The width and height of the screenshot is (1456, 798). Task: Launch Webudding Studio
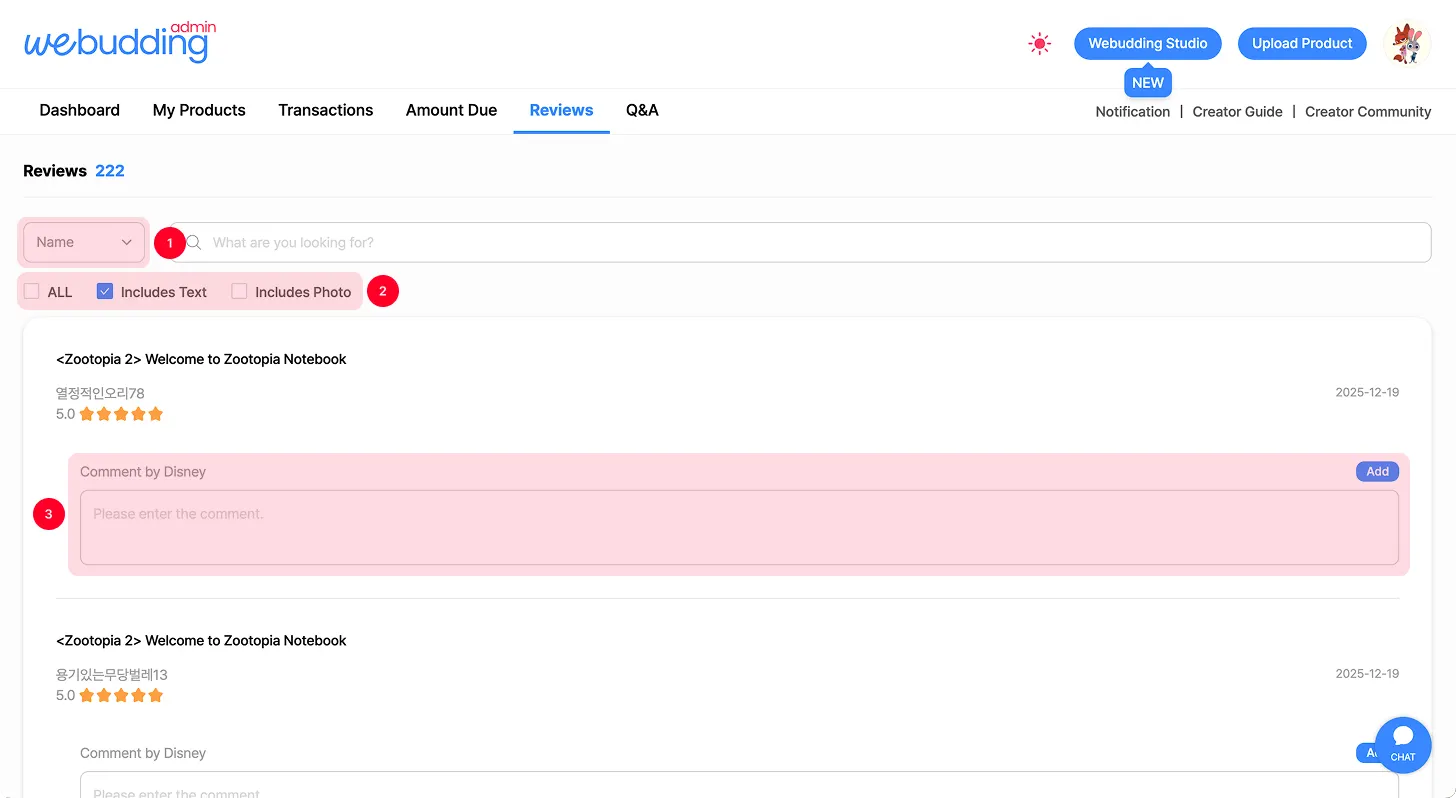tap(1148, 43)
